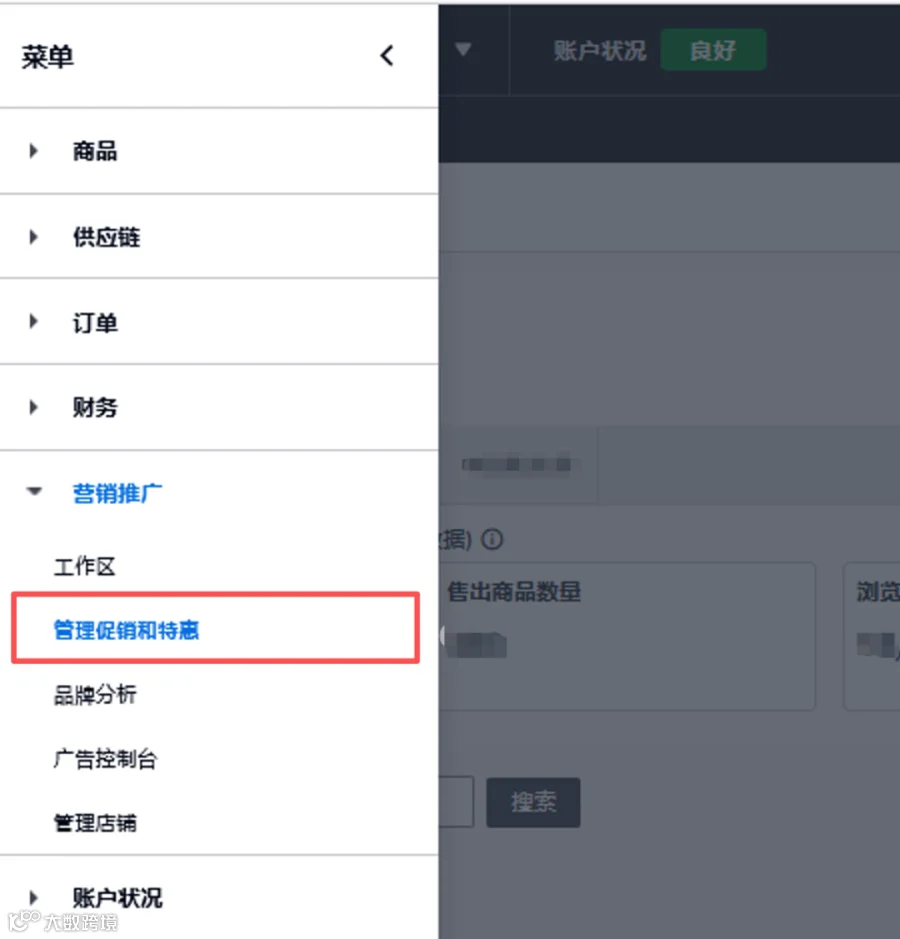Select the 售出商品数量 metric card
The height and width of the screenshot is (939, 900).
[627, 636]
